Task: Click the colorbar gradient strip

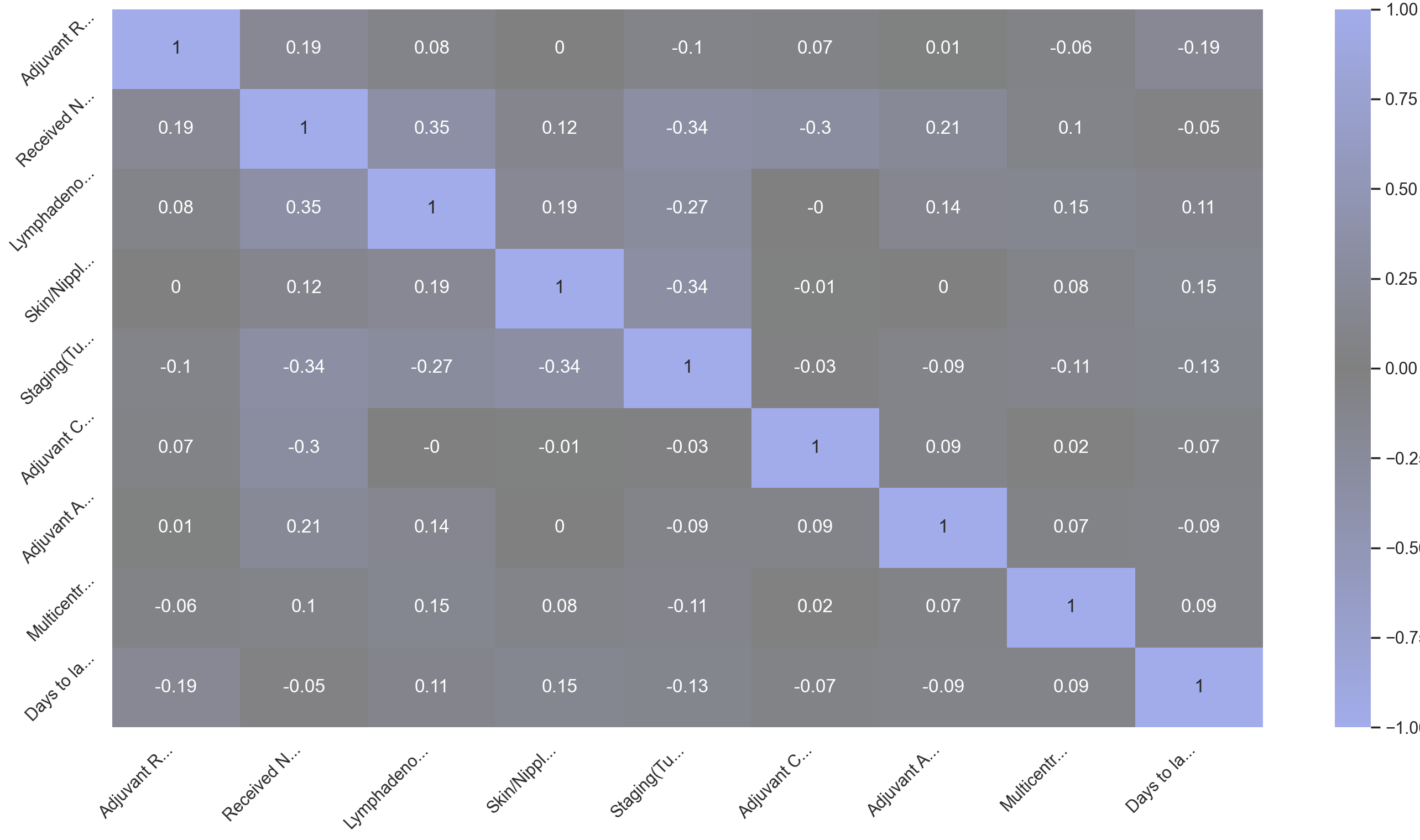Action: click(x=1352, y=368)
